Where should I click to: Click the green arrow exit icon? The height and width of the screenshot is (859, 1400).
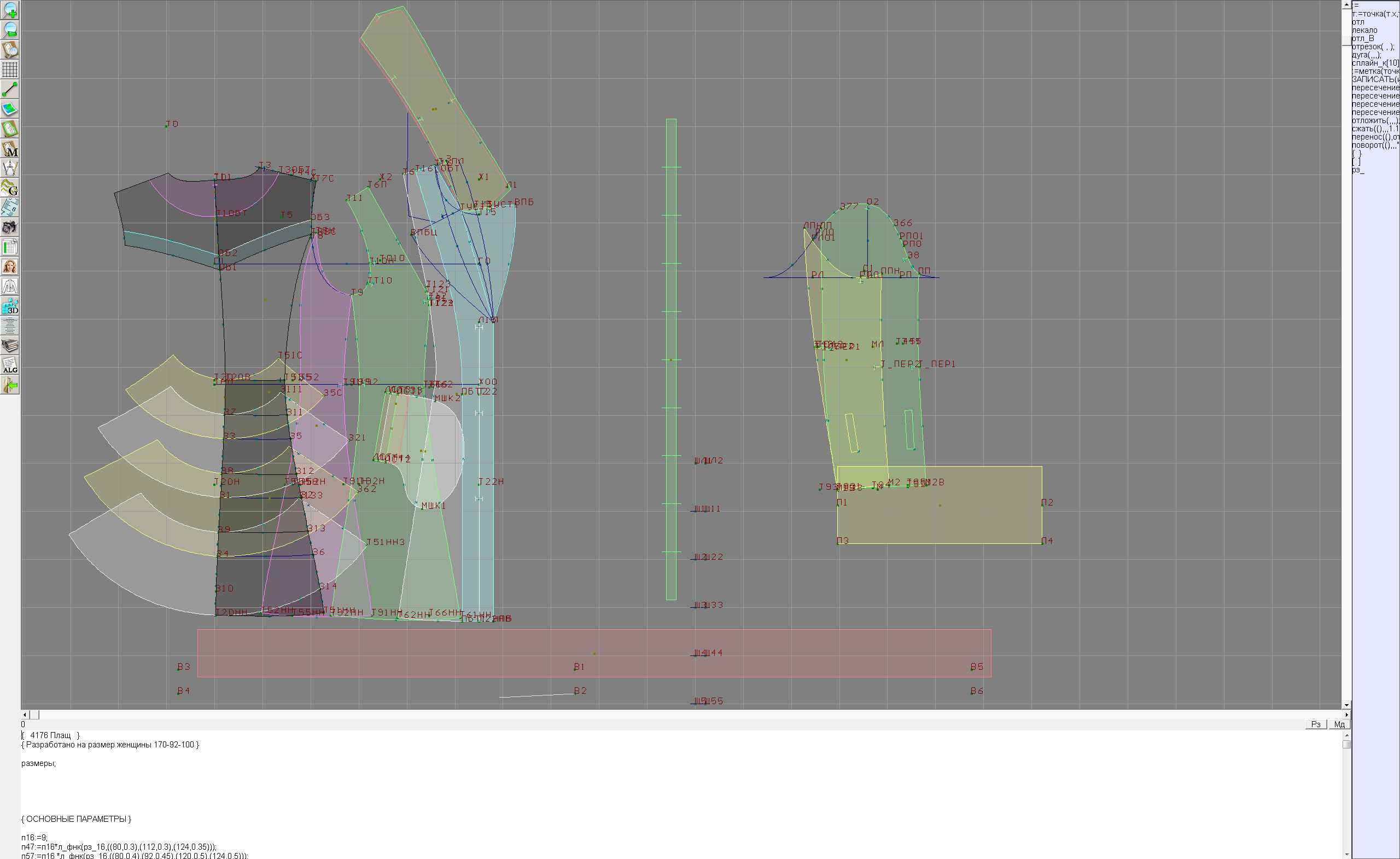pyautogui.click(x=10, y=385)
